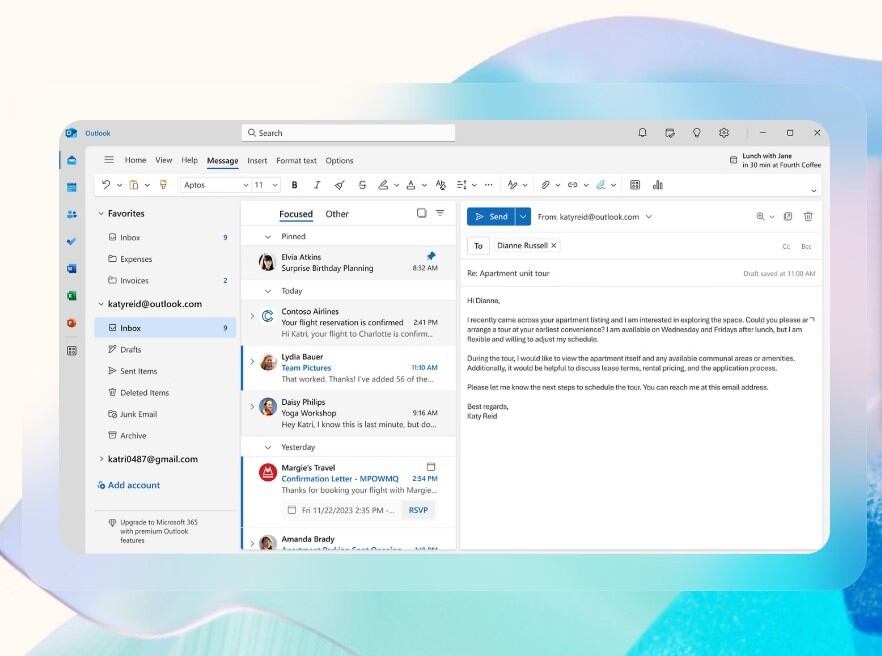Open the font color picker

tap(410, 185)
